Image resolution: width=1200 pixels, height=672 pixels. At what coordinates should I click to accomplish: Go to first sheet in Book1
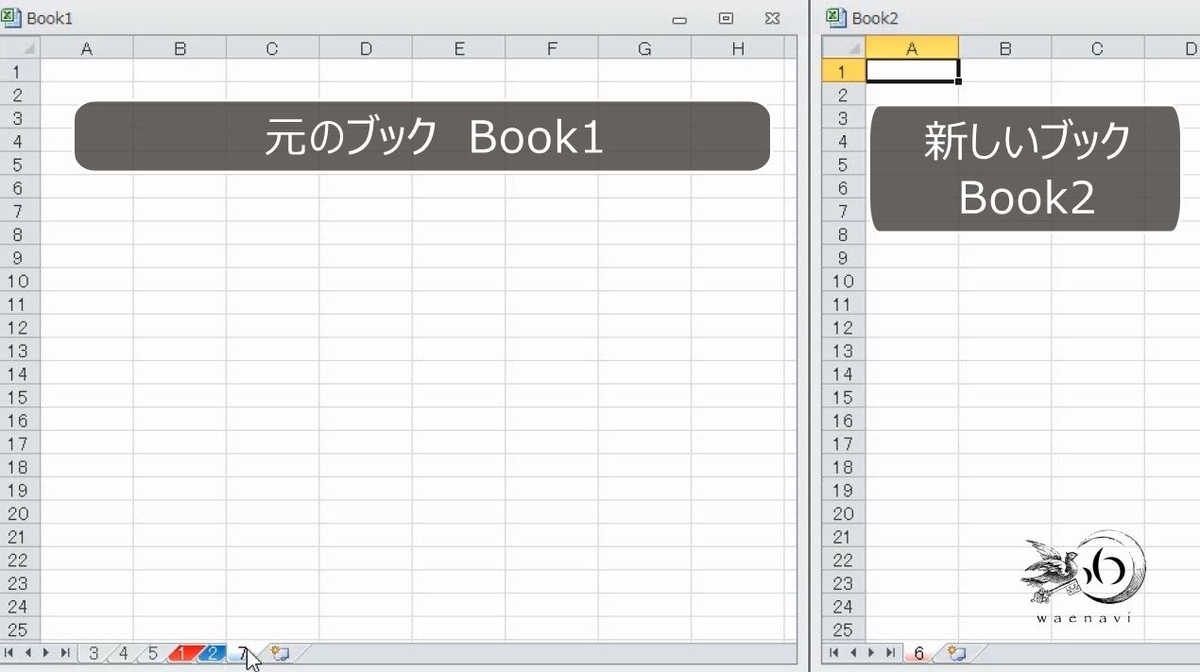[11, 653]
